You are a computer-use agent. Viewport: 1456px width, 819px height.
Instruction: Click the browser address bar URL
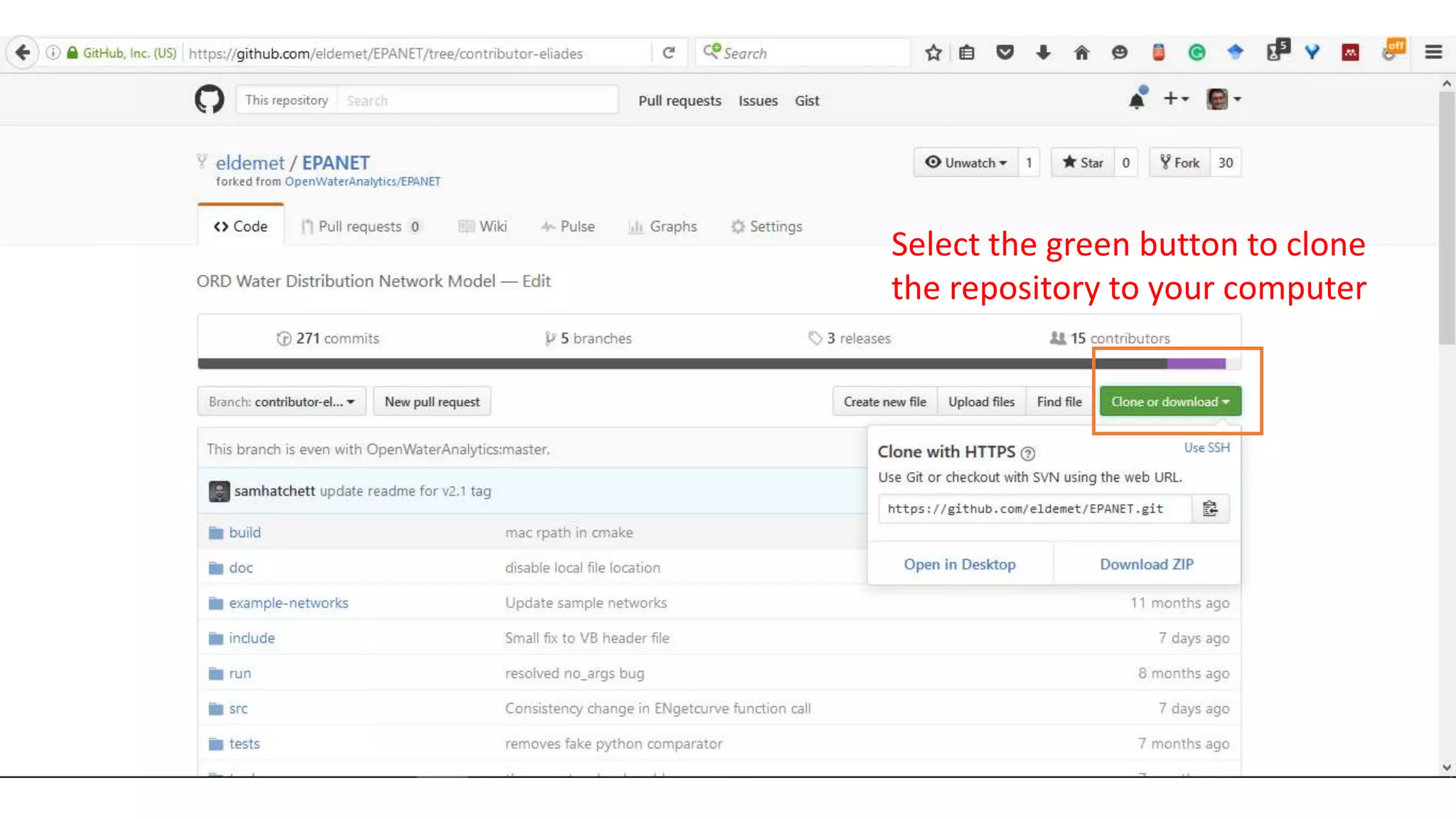[x=386, y=53]
